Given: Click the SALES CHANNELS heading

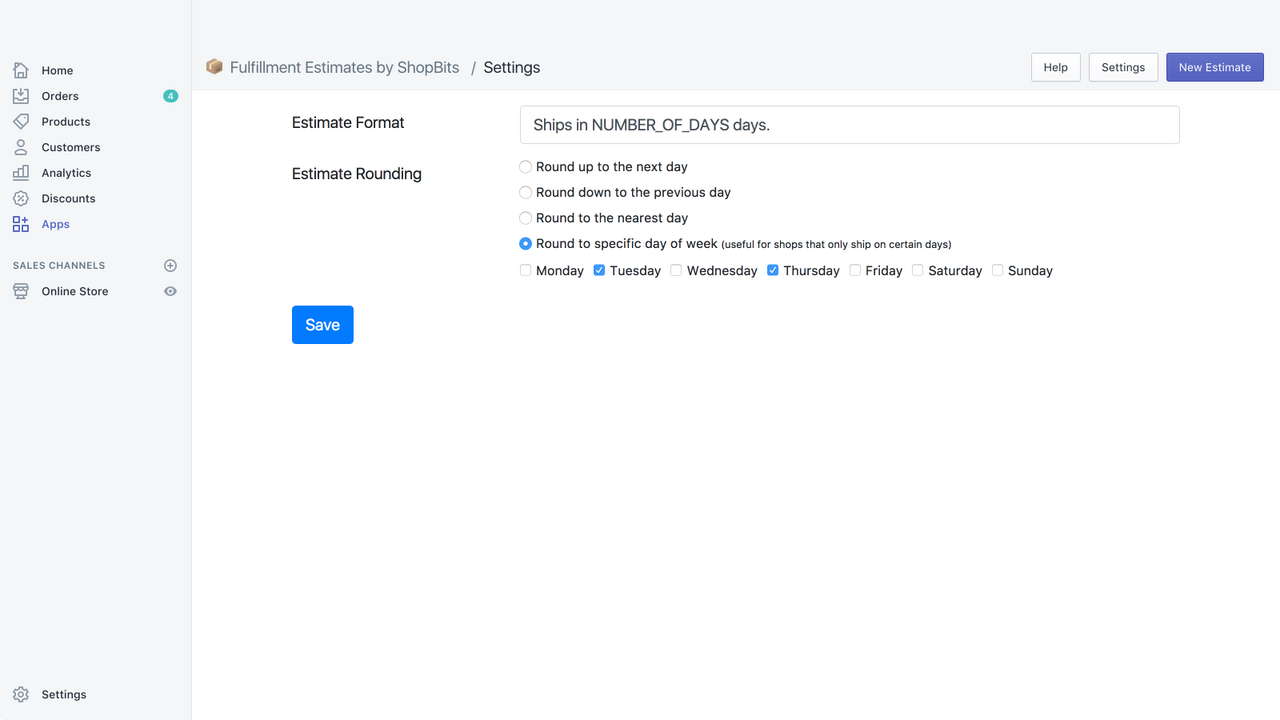Looking at the screenshot, I should (x=59, y=266).
